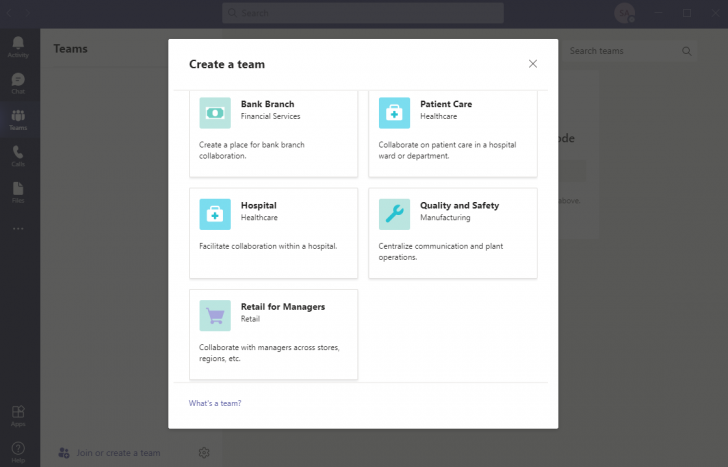Click "Create a place for bank branch collaboration" text
The image size is (728, 467).
[252, 150]
